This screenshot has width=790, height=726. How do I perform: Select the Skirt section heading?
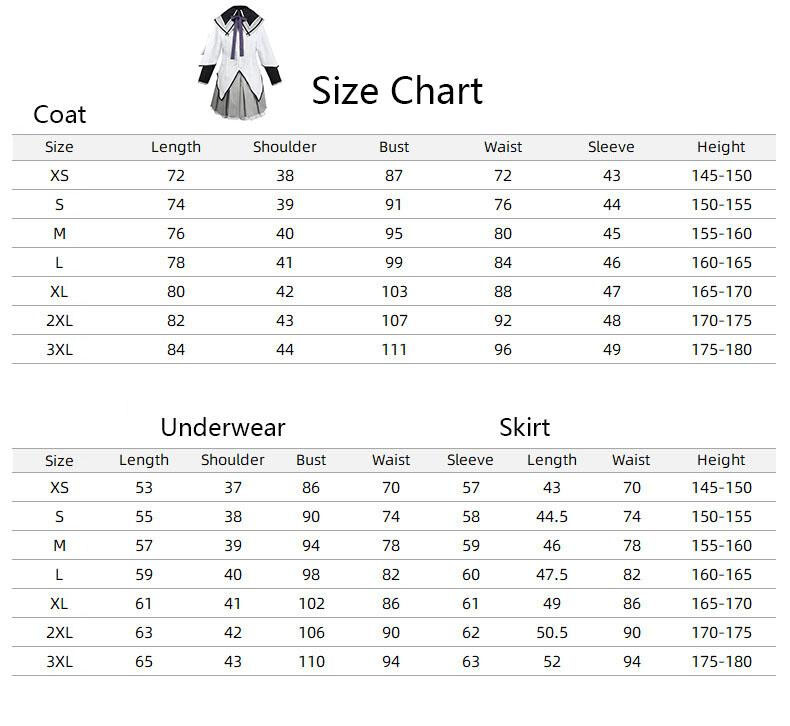525,427
